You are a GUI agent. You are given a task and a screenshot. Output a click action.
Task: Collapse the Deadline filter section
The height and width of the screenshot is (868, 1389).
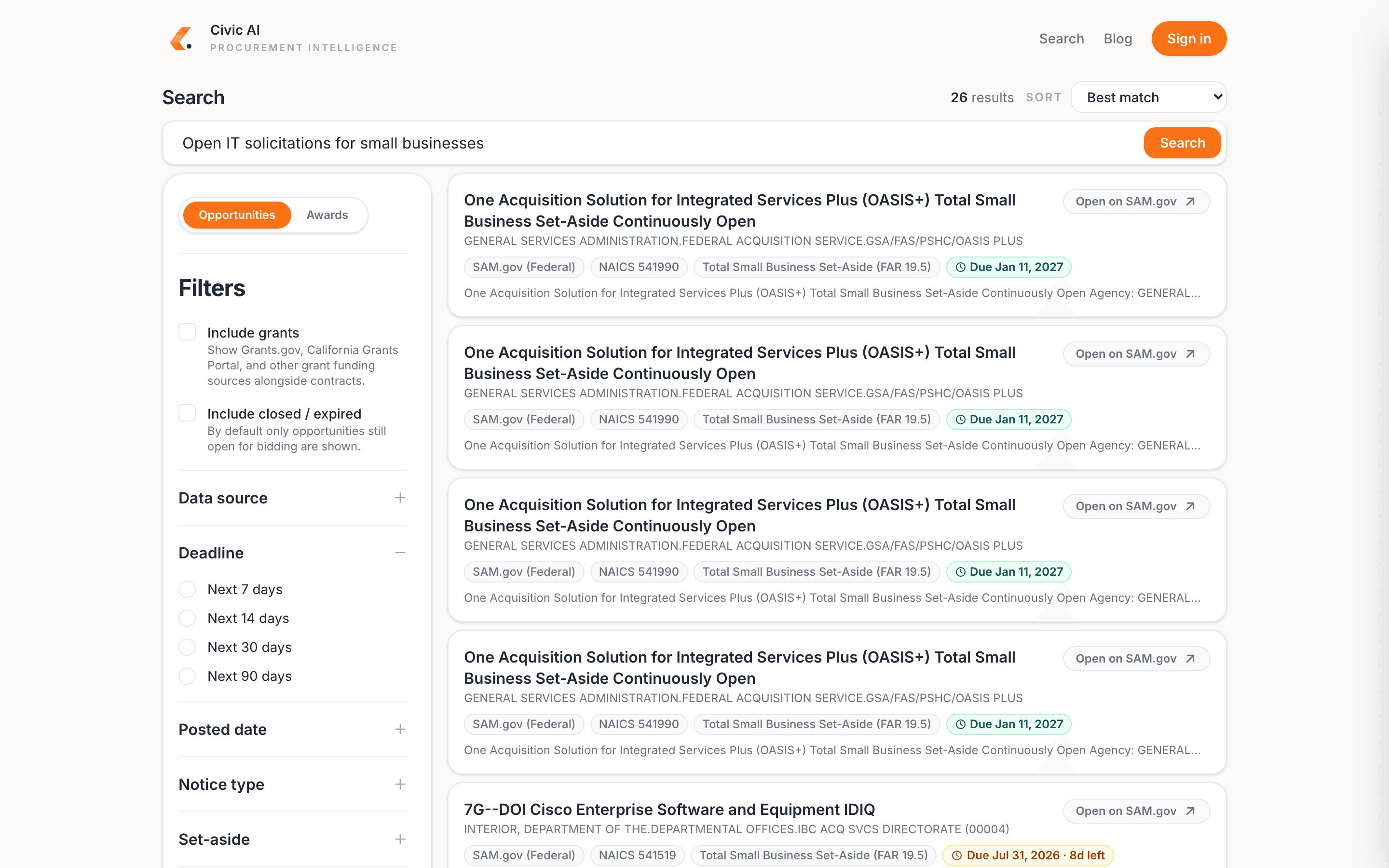coord(293,553)
